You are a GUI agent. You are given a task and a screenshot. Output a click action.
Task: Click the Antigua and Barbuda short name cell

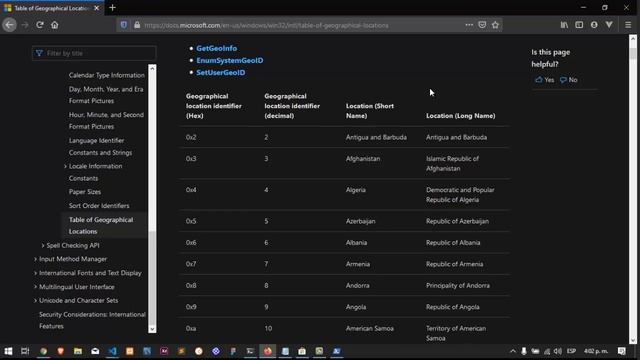click(x=376, y=137)
